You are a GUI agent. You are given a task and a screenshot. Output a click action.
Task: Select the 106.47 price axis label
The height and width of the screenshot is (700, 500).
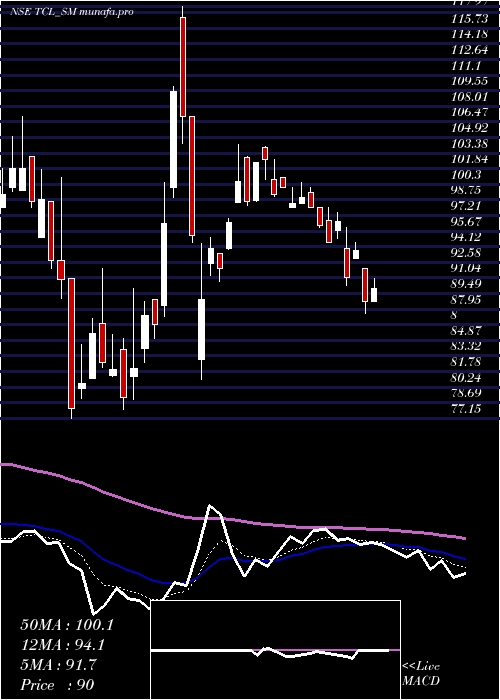click(x=470, y=112)
